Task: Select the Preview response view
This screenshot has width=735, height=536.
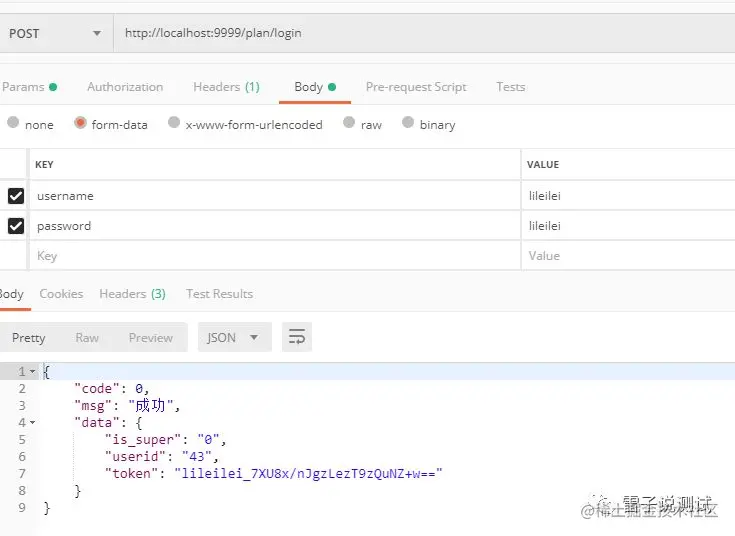Action: (x=151, y=338)
